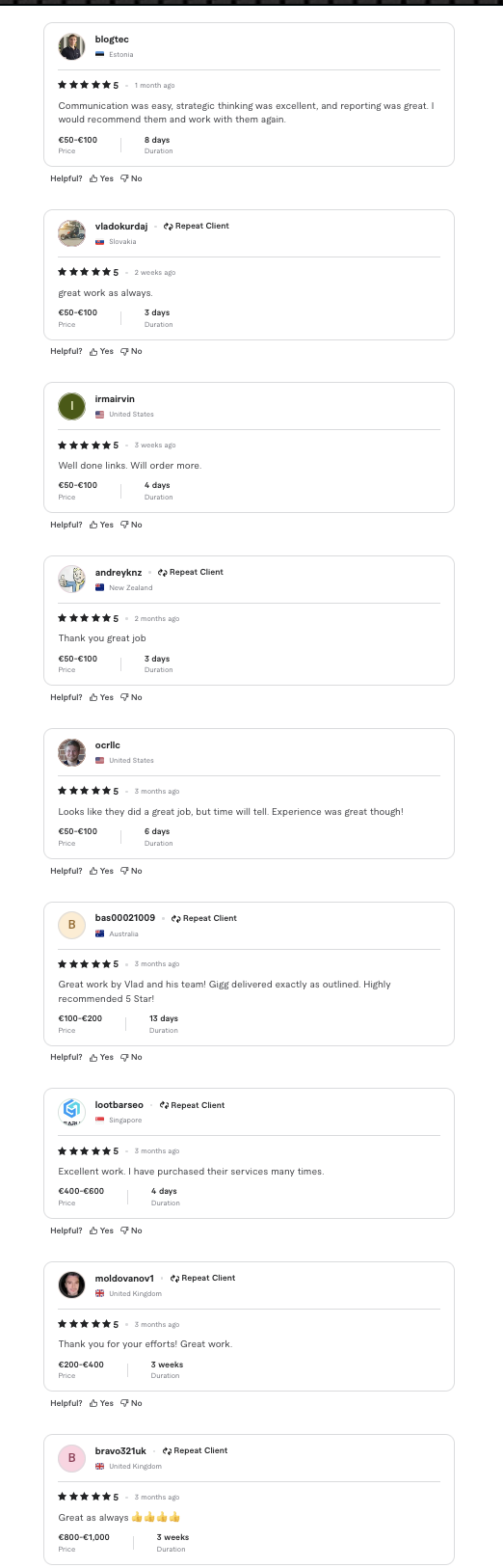Click thumbs-down No under lootbarseo's review
Screen dimensions: 503x1568
pyautogui.click(x=131, y=1230)
